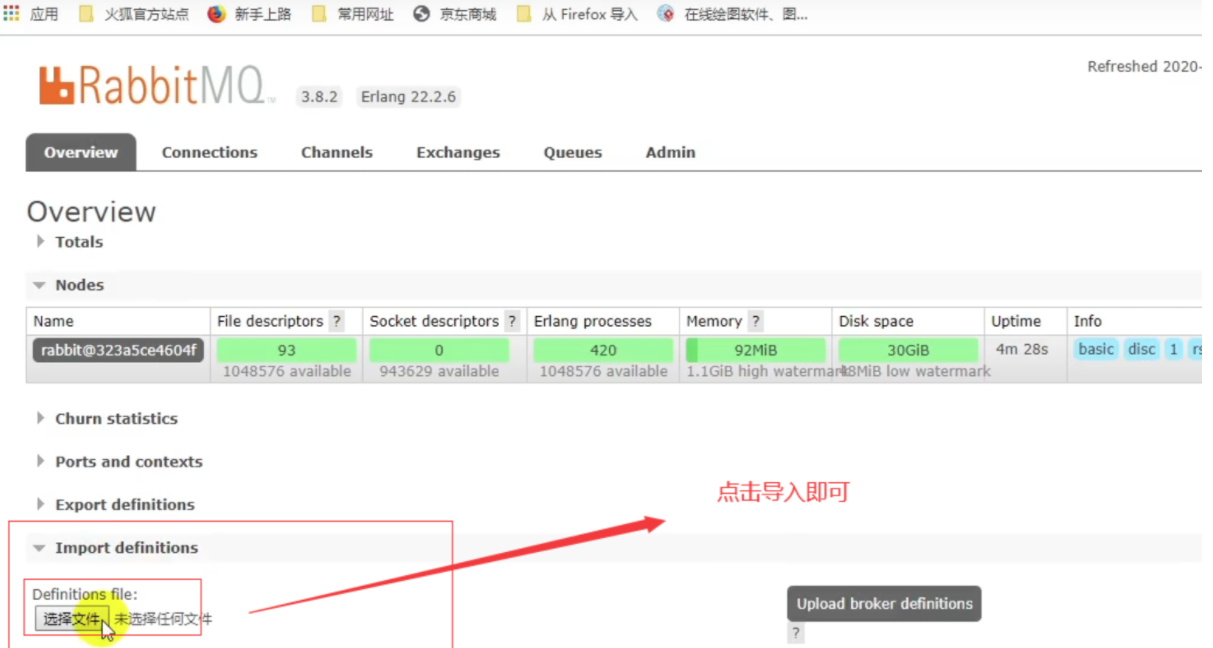Screen dimensions: 1213x648
Task: Click the 选择文件 choose file button
Action: (x=72, y=619)
